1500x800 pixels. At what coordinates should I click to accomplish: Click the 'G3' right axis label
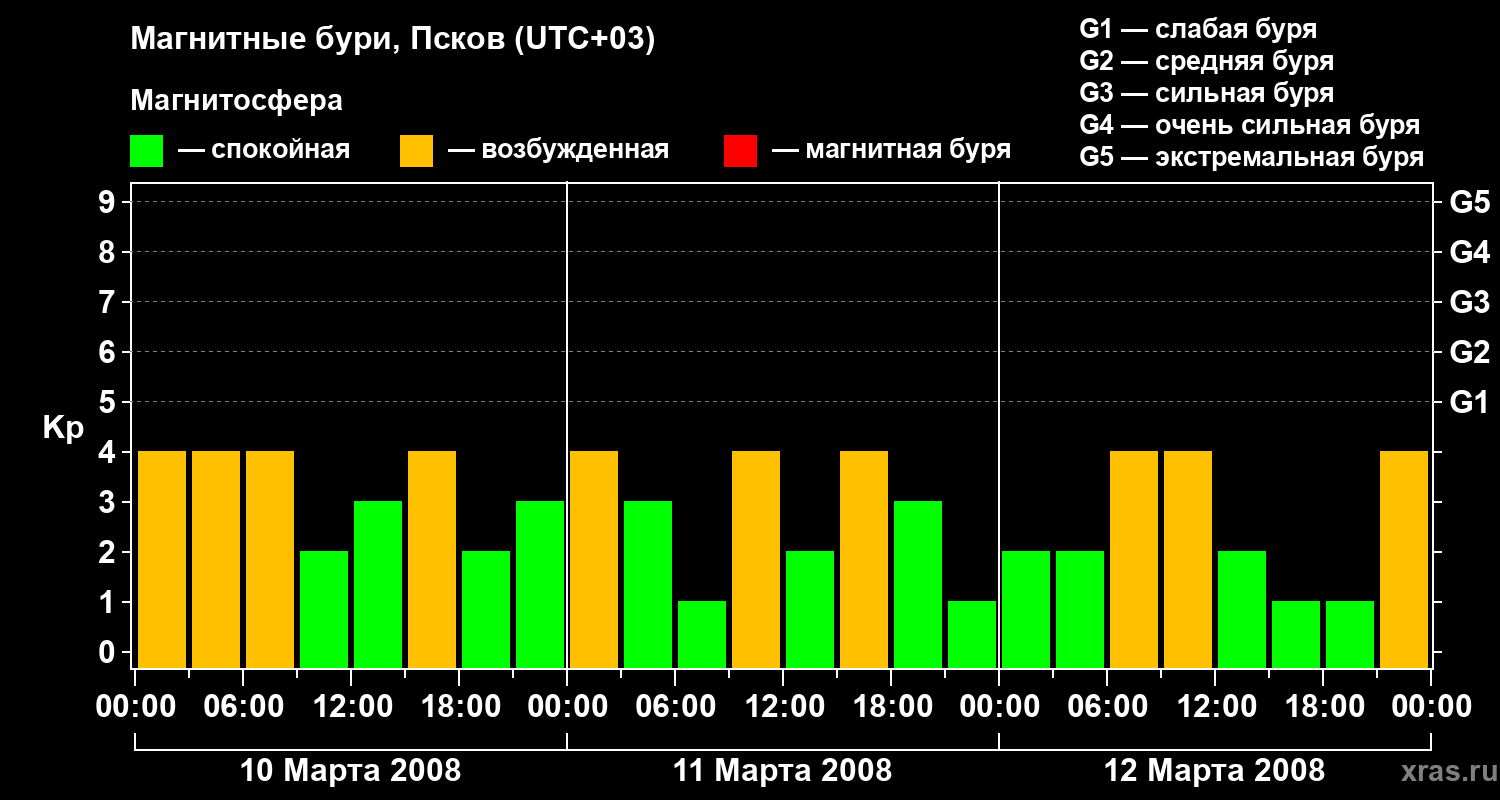[1469, 302]
